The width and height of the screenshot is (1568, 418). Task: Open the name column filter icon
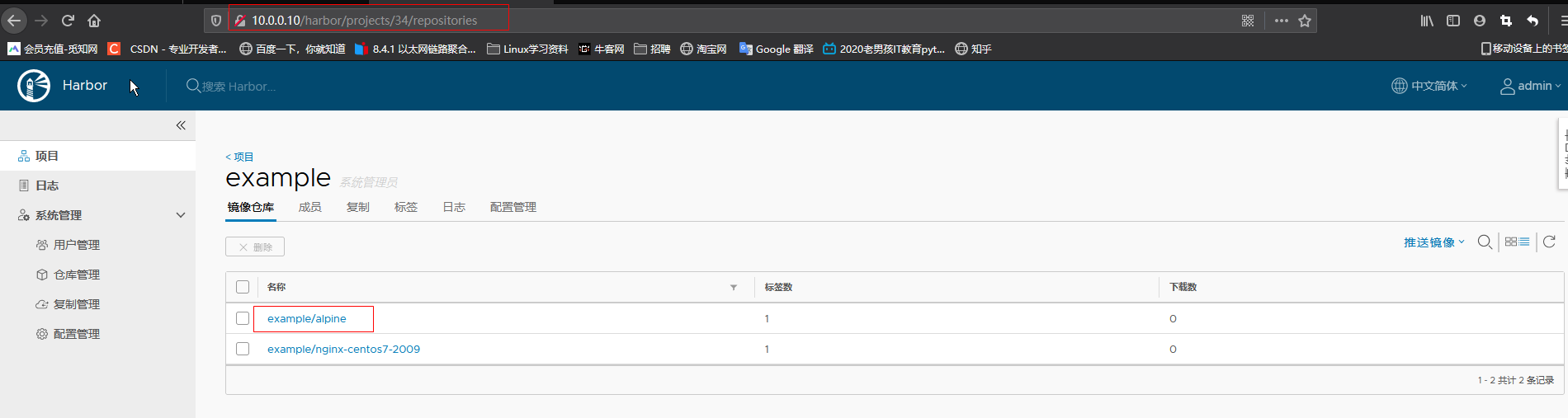pyautogui.click(x=734, y=288)
